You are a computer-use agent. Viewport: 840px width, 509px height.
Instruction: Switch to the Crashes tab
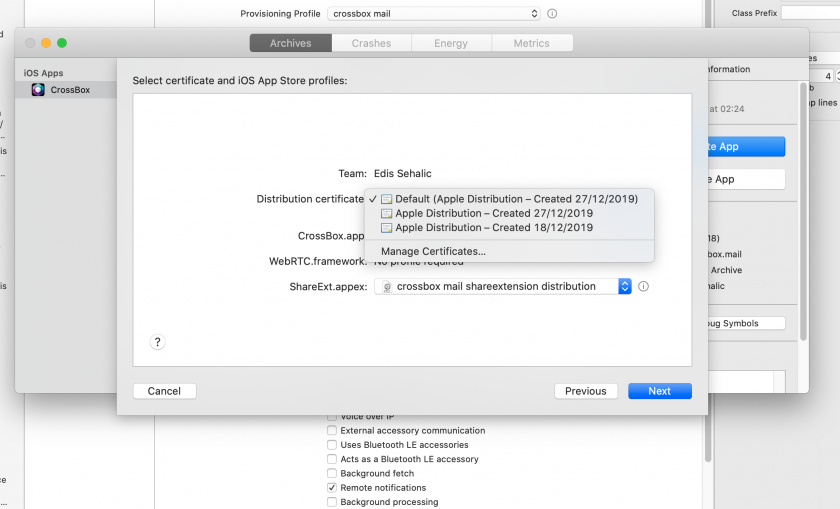click(x=371, y=43)
